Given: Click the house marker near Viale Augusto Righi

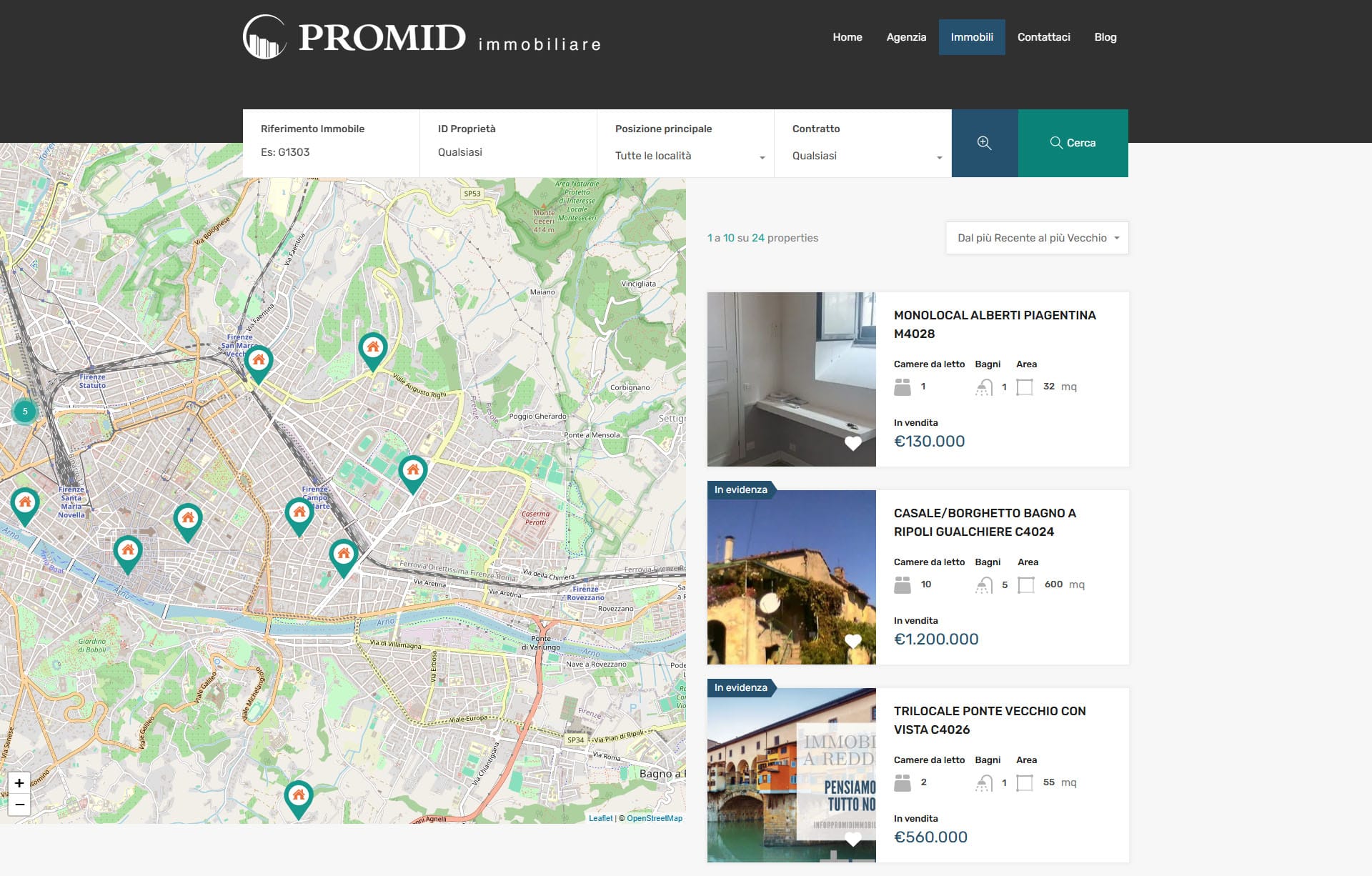Looking at the screenshot, I should [372, 349].
